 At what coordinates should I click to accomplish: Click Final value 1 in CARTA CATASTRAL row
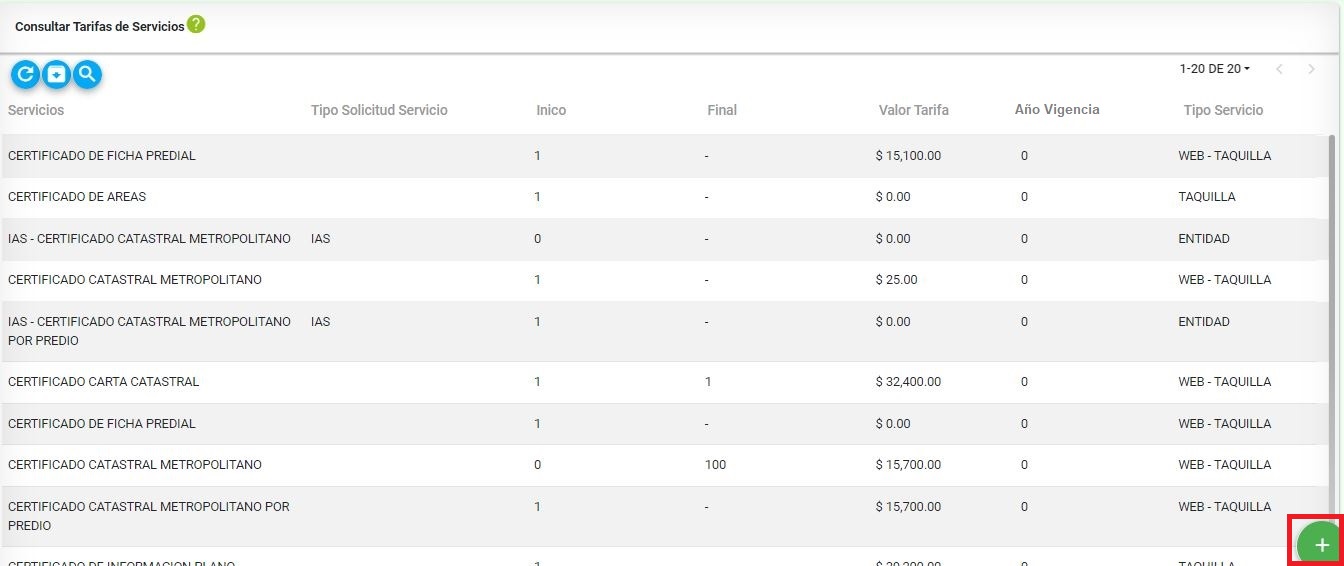coord(708,382)
